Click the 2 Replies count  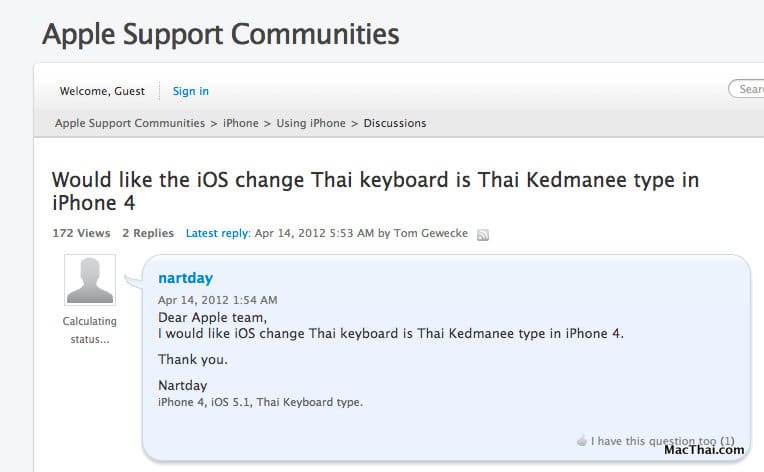click(148, 233)
